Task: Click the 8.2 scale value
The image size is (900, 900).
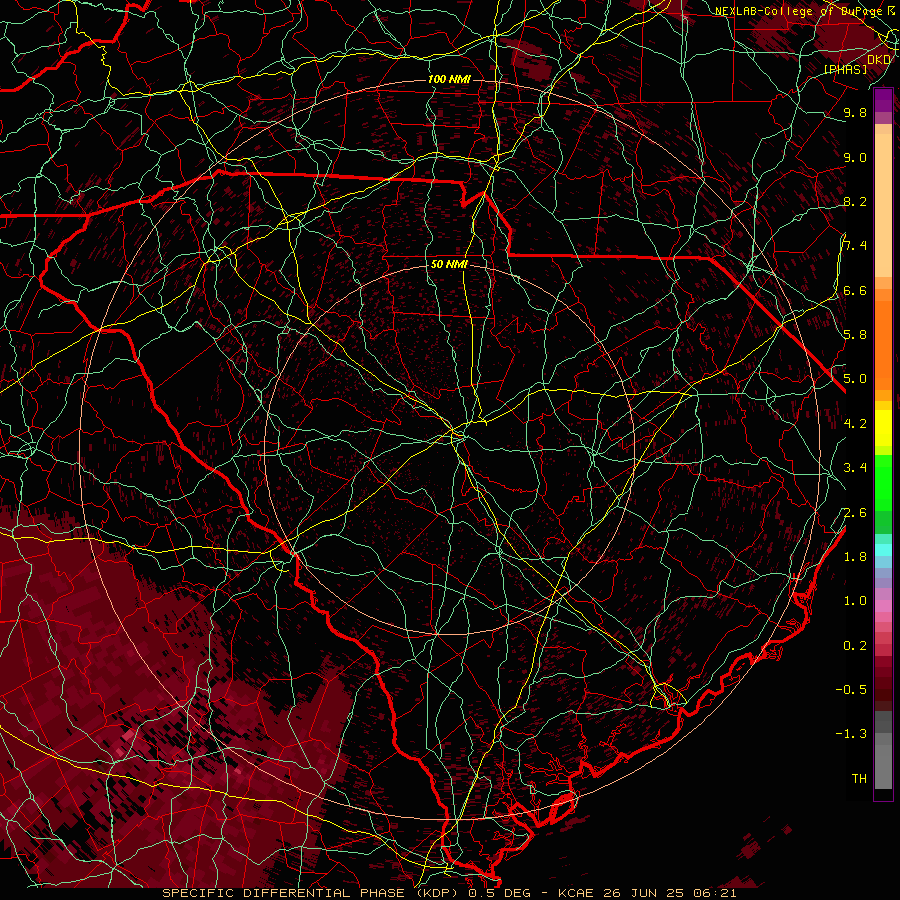Action: [x=855, y=201]
